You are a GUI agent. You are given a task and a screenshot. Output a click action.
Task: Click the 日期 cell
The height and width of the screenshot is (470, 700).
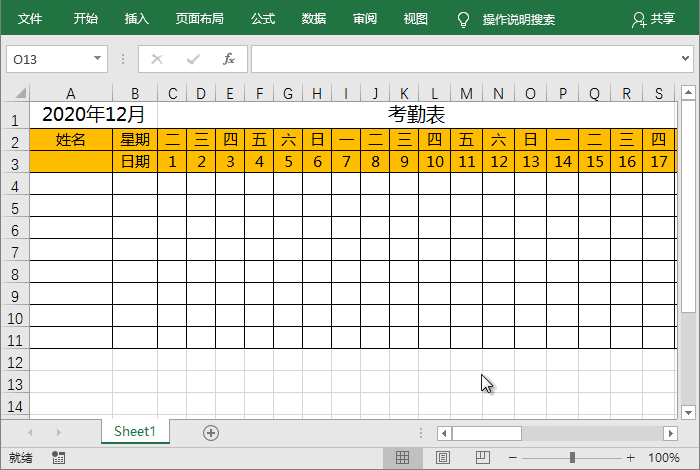(135, 162)
